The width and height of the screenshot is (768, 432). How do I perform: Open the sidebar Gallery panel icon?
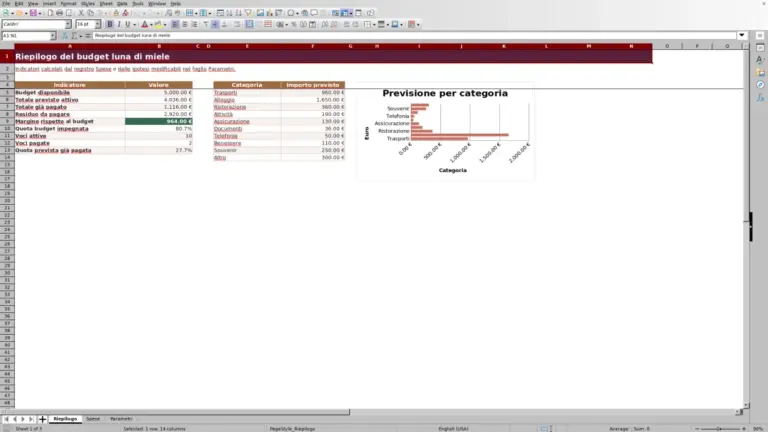click(x=760, y=72)
